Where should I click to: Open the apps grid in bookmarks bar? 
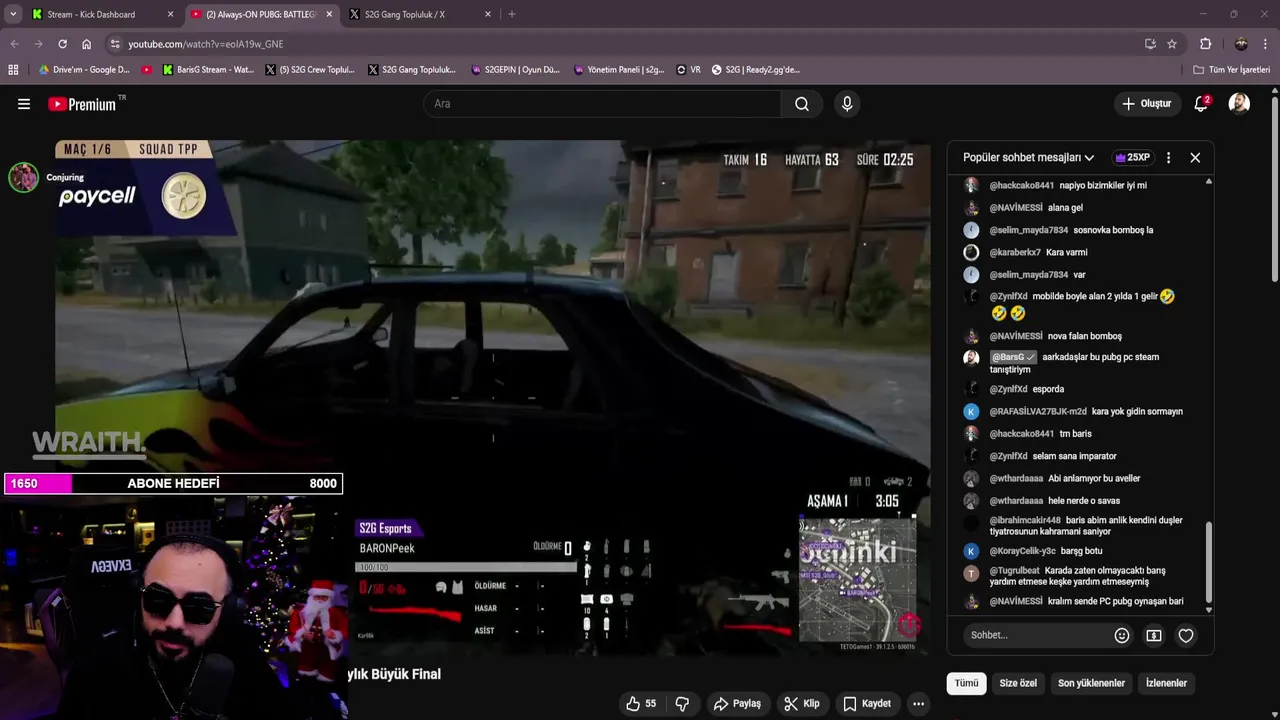click(13, 70)
